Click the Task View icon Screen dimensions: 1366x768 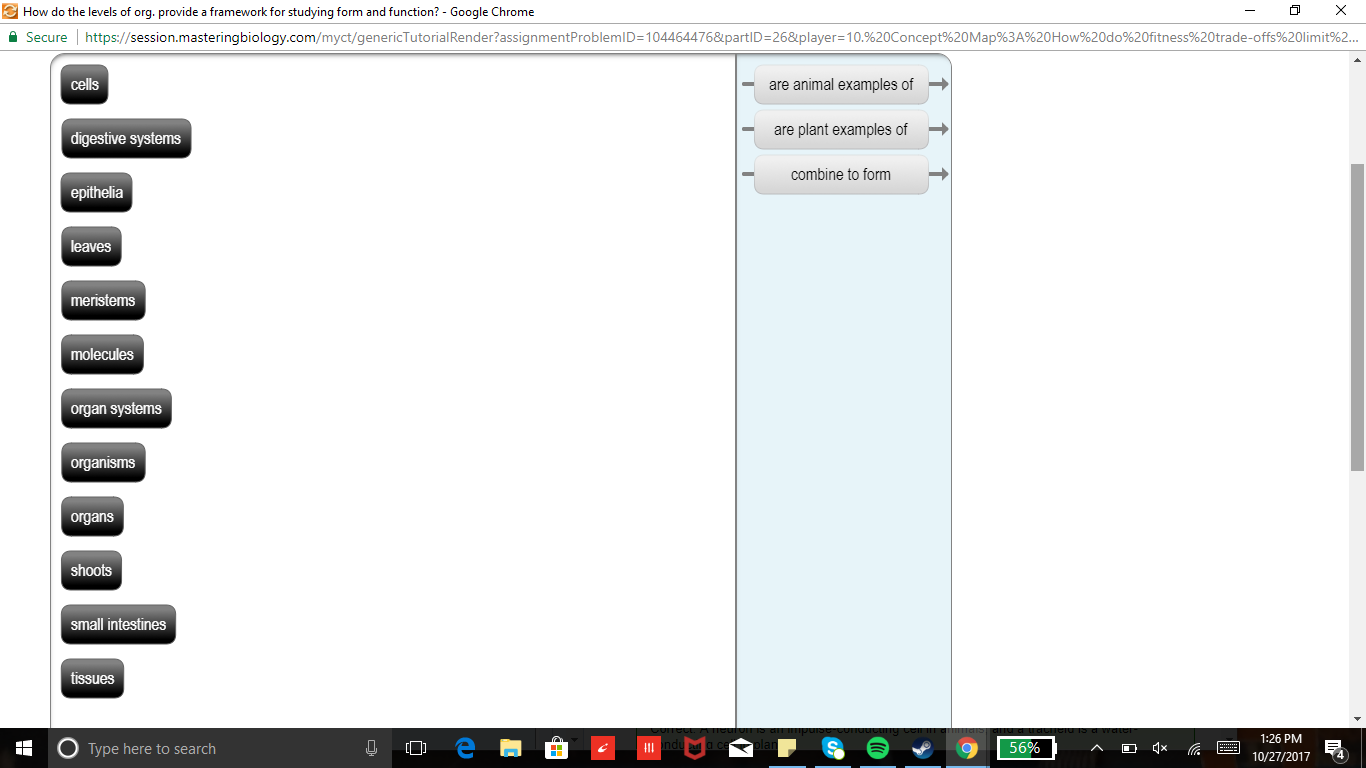(x=417, y=748)
